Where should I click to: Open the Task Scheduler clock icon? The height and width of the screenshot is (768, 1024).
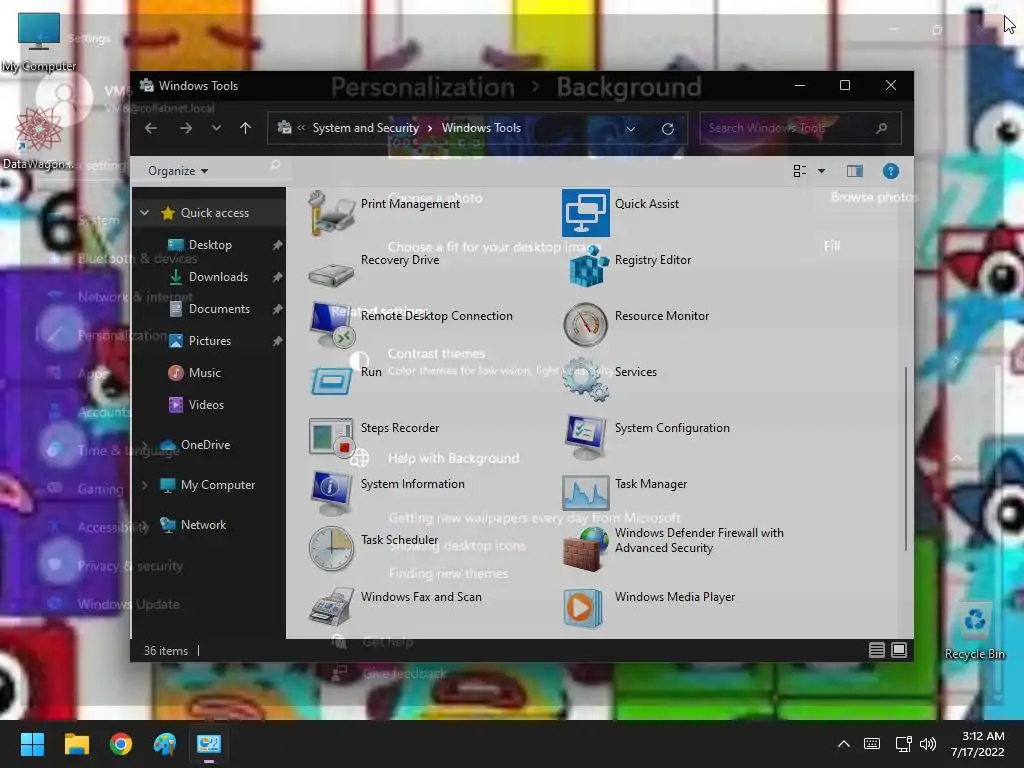(x=332, y=549)
